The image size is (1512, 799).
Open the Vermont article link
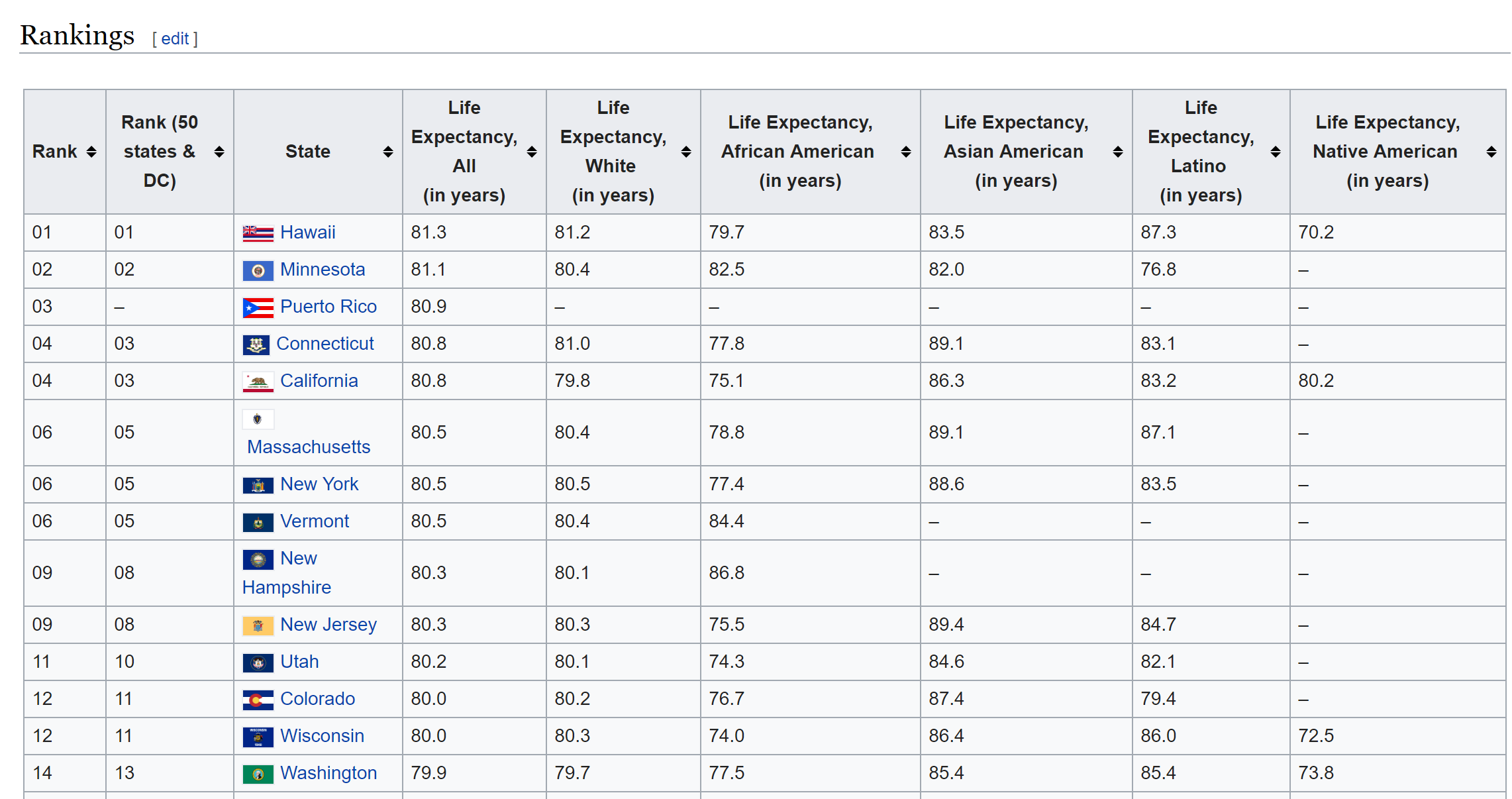[x=314, y=521]
